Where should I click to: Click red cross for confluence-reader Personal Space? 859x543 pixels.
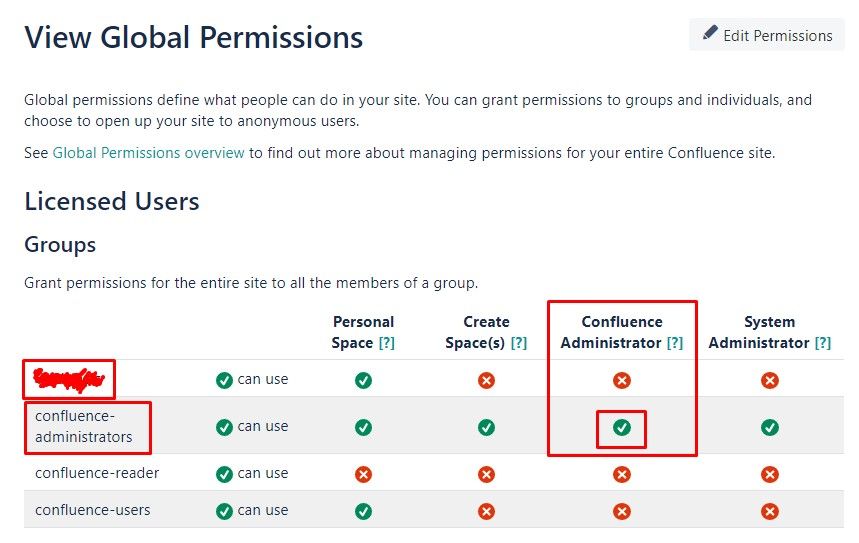click(363, 474)
